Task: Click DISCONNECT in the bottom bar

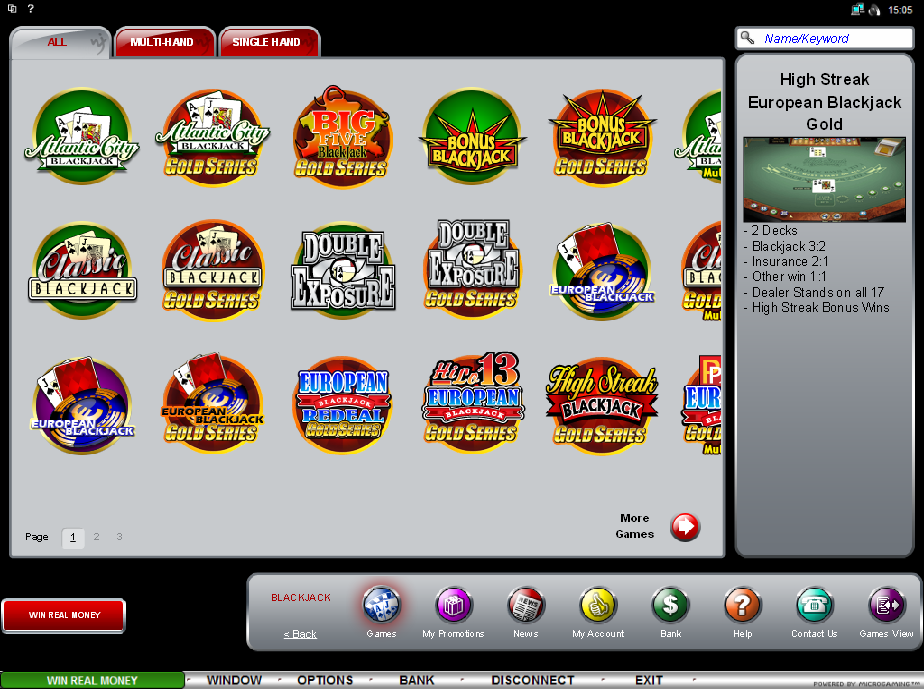Action: (x=533, y=680)
